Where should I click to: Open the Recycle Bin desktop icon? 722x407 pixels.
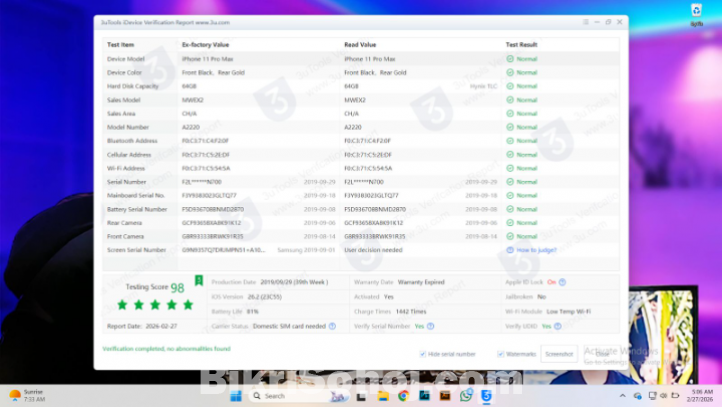(696, 12)
